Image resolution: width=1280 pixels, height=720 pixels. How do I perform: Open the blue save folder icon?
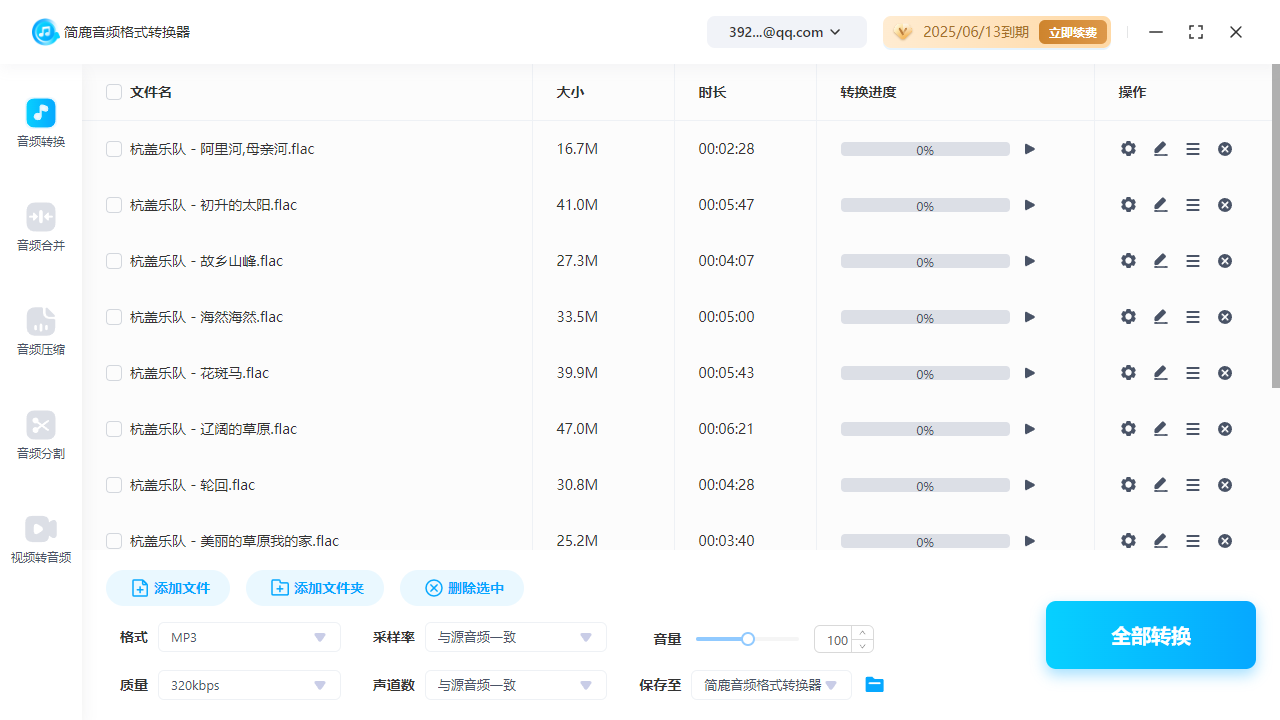click(874, 685)
